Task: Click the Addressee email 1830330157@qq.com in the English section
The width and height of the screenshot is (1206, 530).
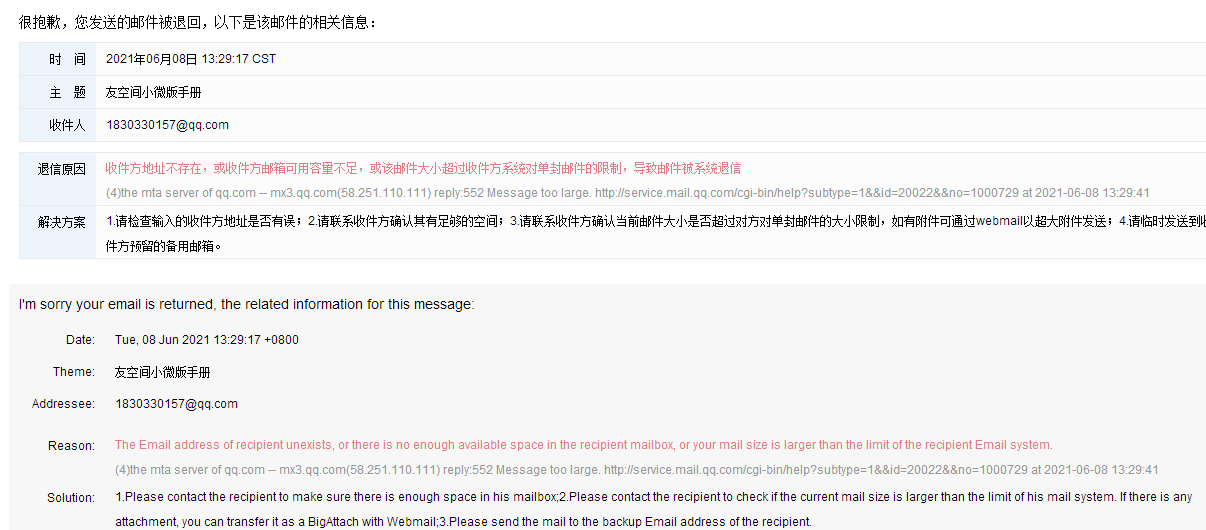Action: pos(177,404)
